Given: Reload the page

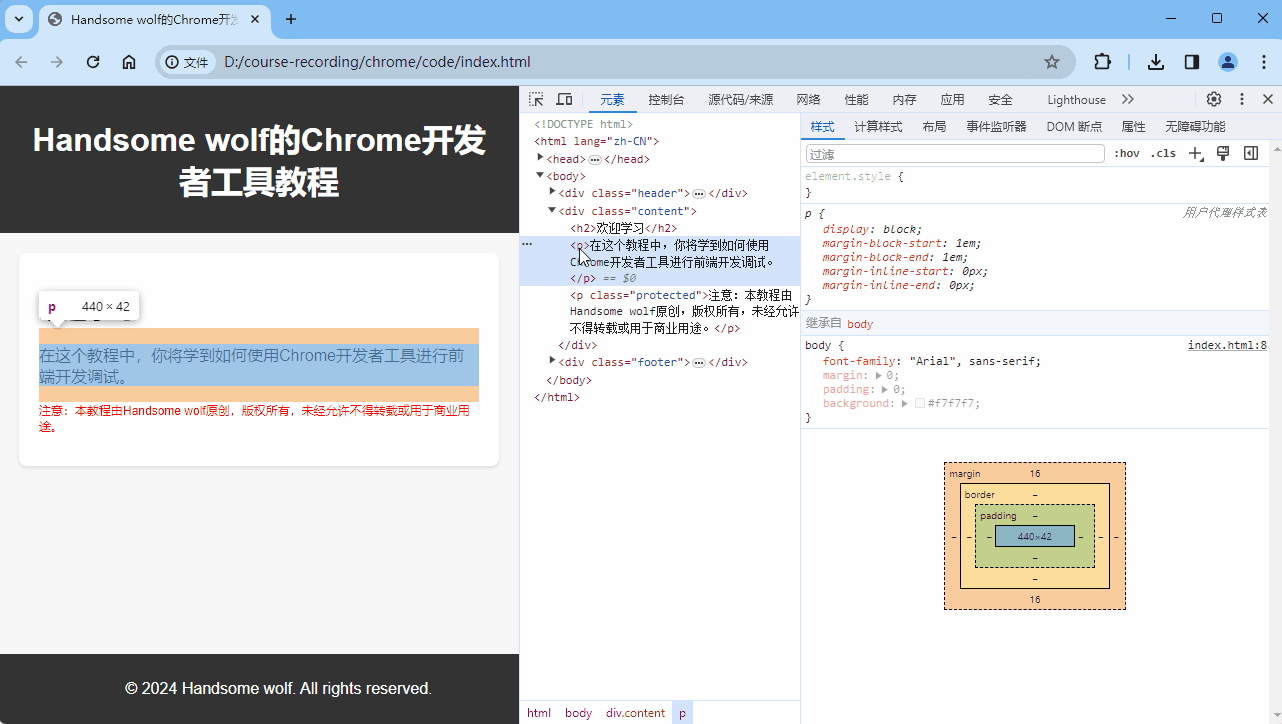Looking at the screenshot, I should pyautogui.click(x=93, y=62).
